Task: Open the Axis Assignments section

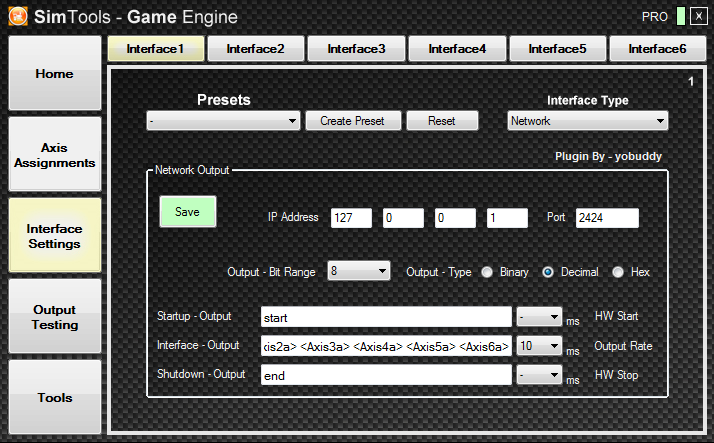Action: 55,154
